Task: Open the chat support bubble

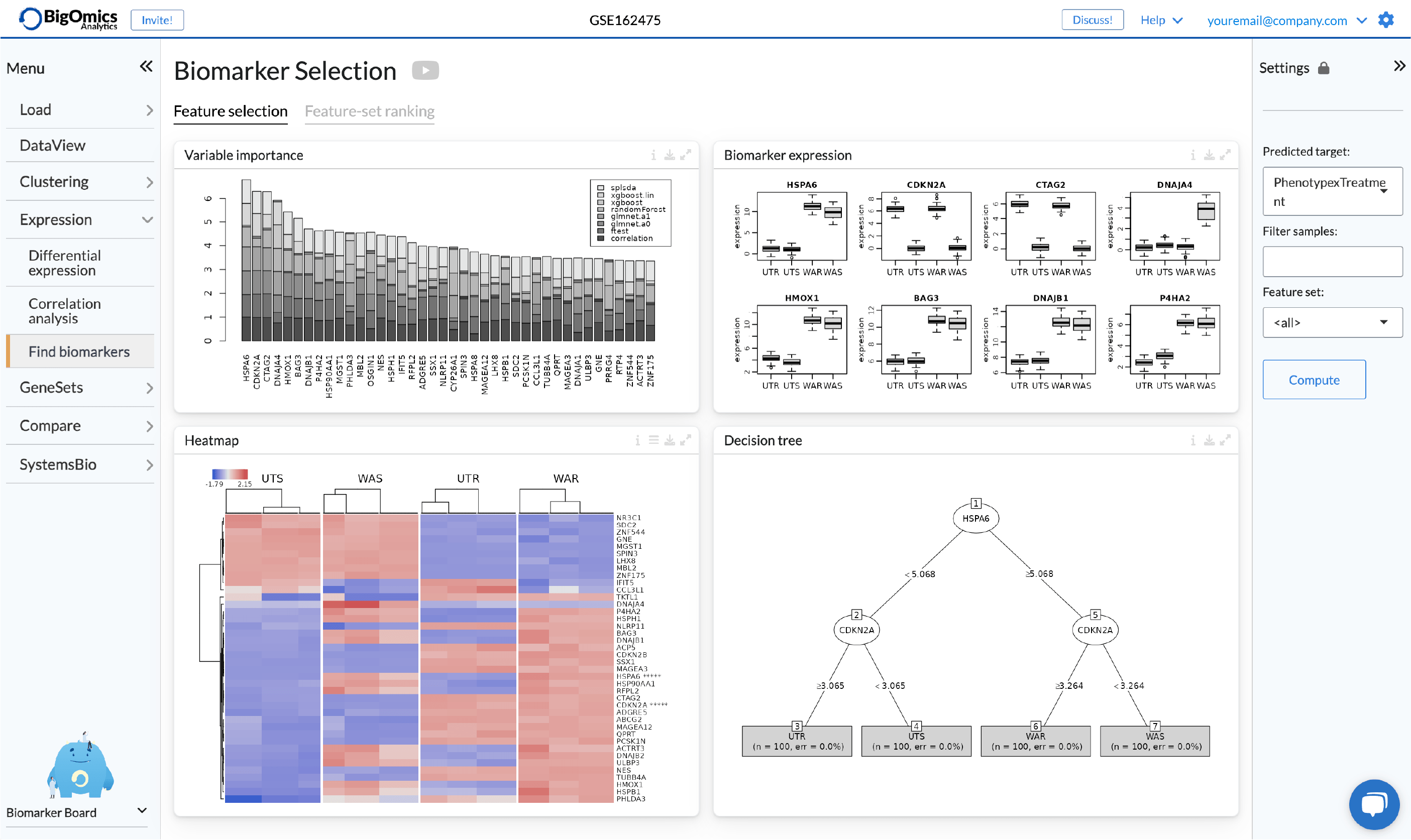Action: [x=1374, y=804]
